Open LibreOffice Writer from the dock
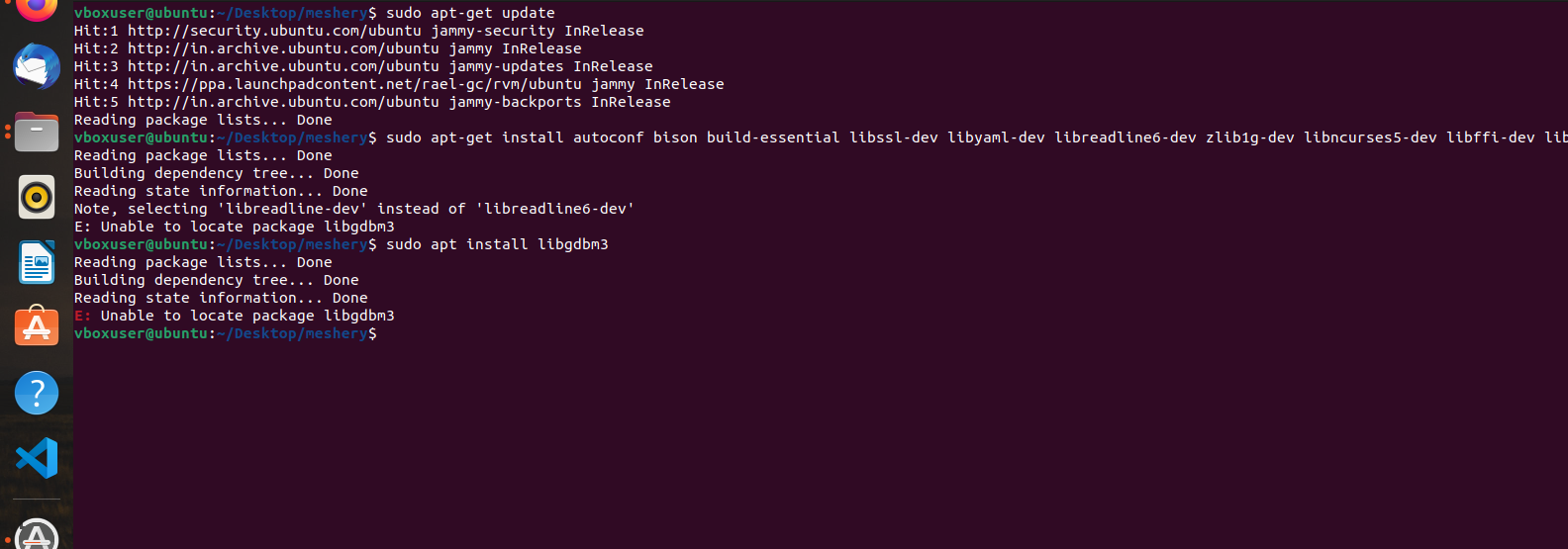The height and width of the screenshot is (549, 1568). pos(37,262)
